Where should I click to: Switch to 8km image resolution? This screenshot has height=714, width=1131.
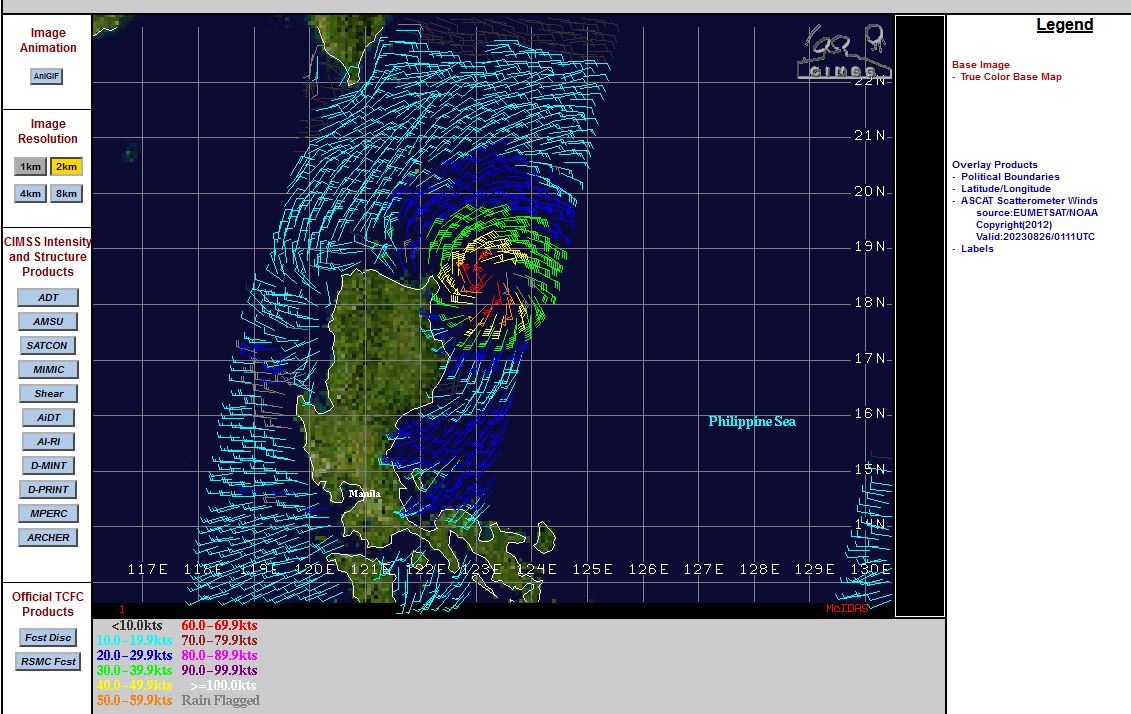pos(66,194)
